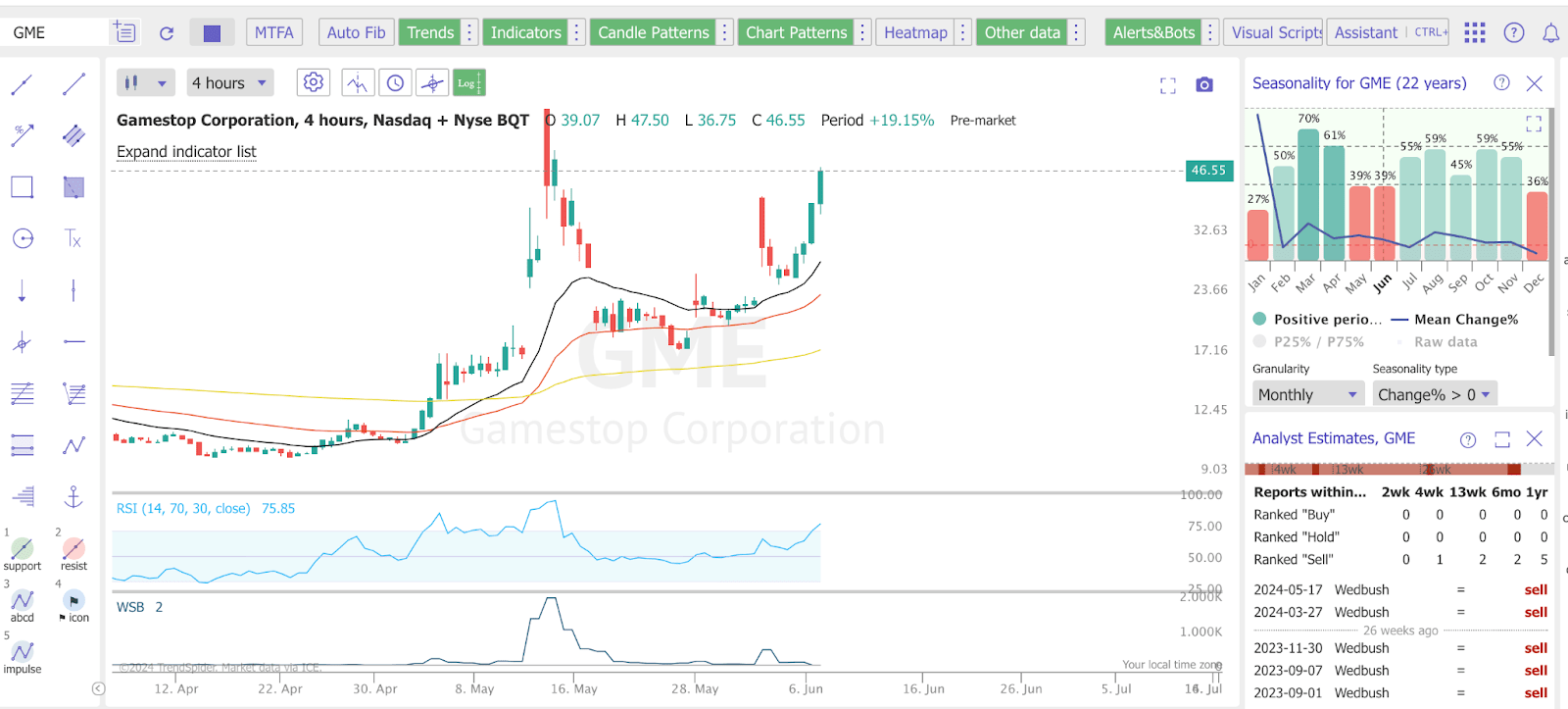Screen dimensions: 1568x709
Task: Open the 4 hours timeframe dropdown
Action: point(229,83)
